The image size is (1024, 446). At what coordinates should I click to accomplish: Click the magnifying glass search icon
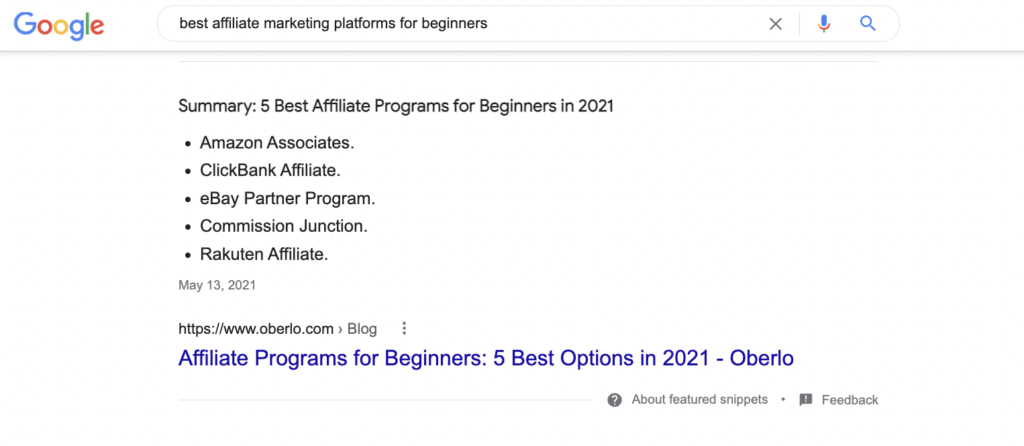point(868,24)
